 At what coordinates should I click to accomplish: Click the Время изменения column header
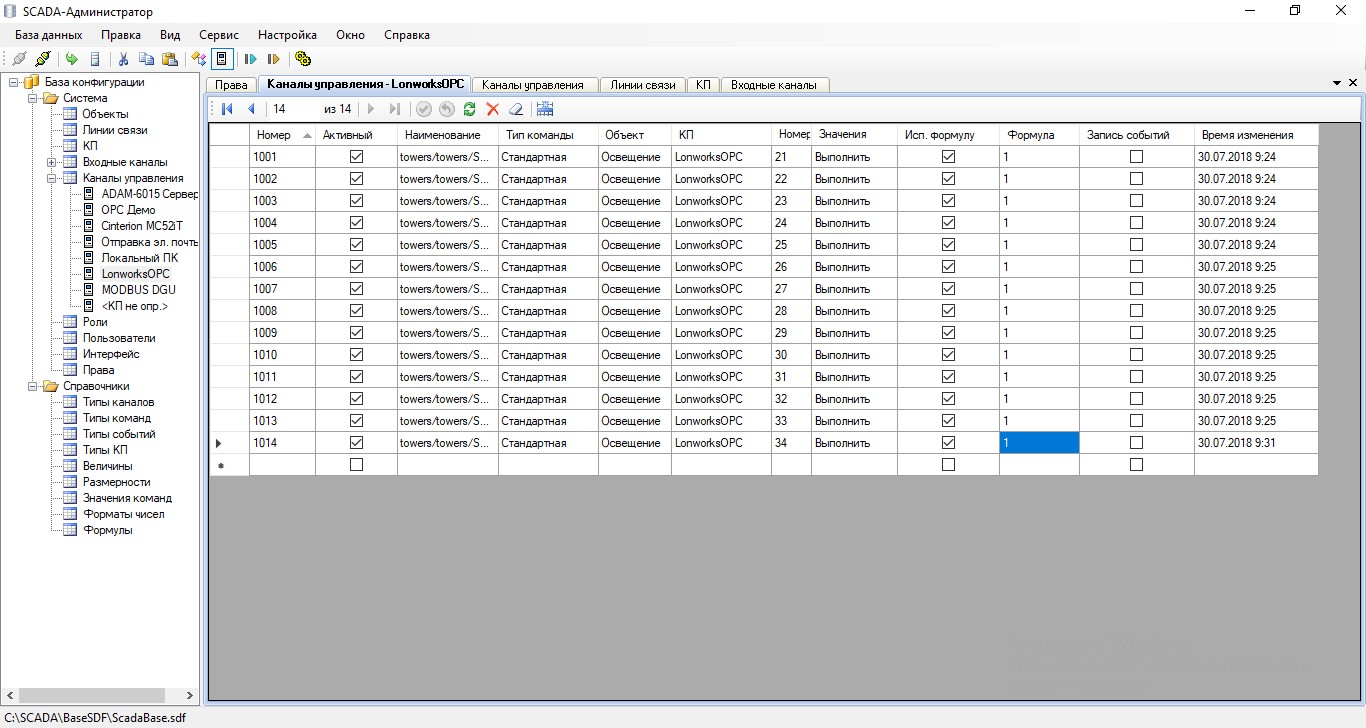(x=1256, y=135)
